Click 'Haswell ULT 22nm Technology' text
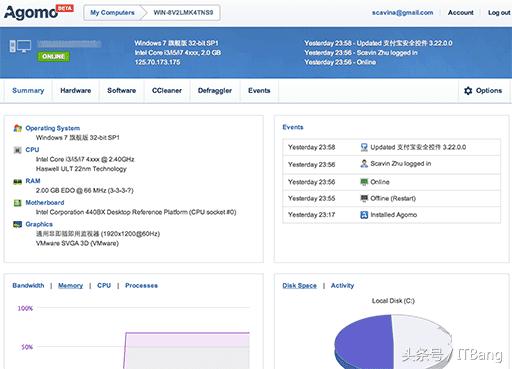 (x=81, y=169)
